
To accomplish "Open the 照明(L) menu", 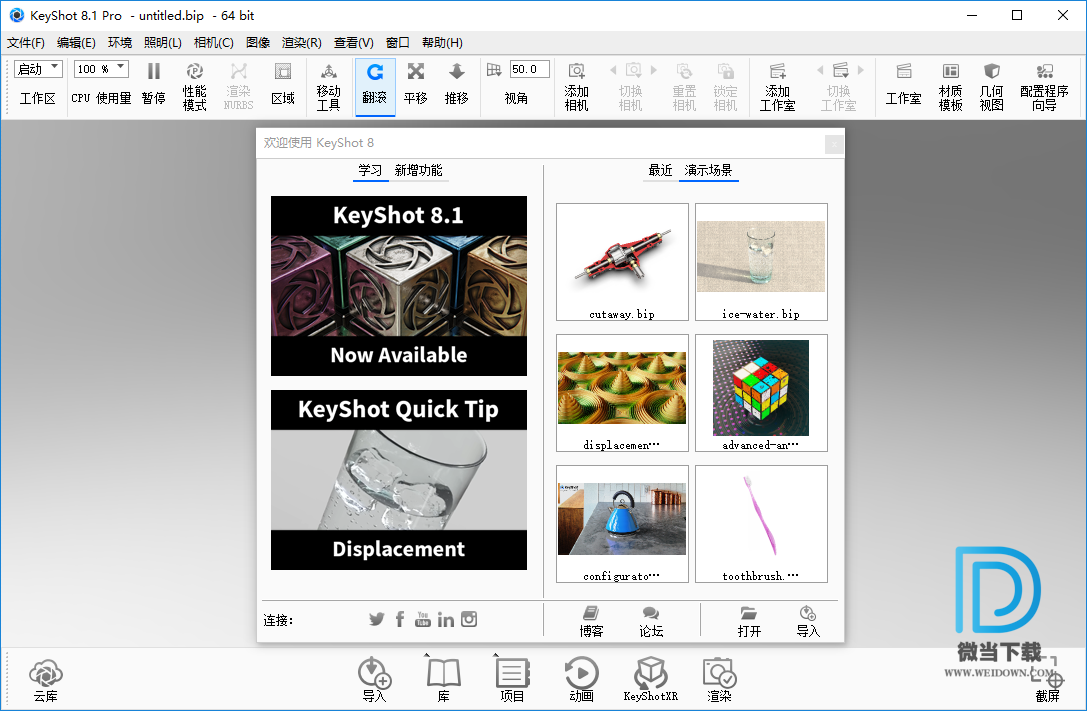I will click(163, 42).
